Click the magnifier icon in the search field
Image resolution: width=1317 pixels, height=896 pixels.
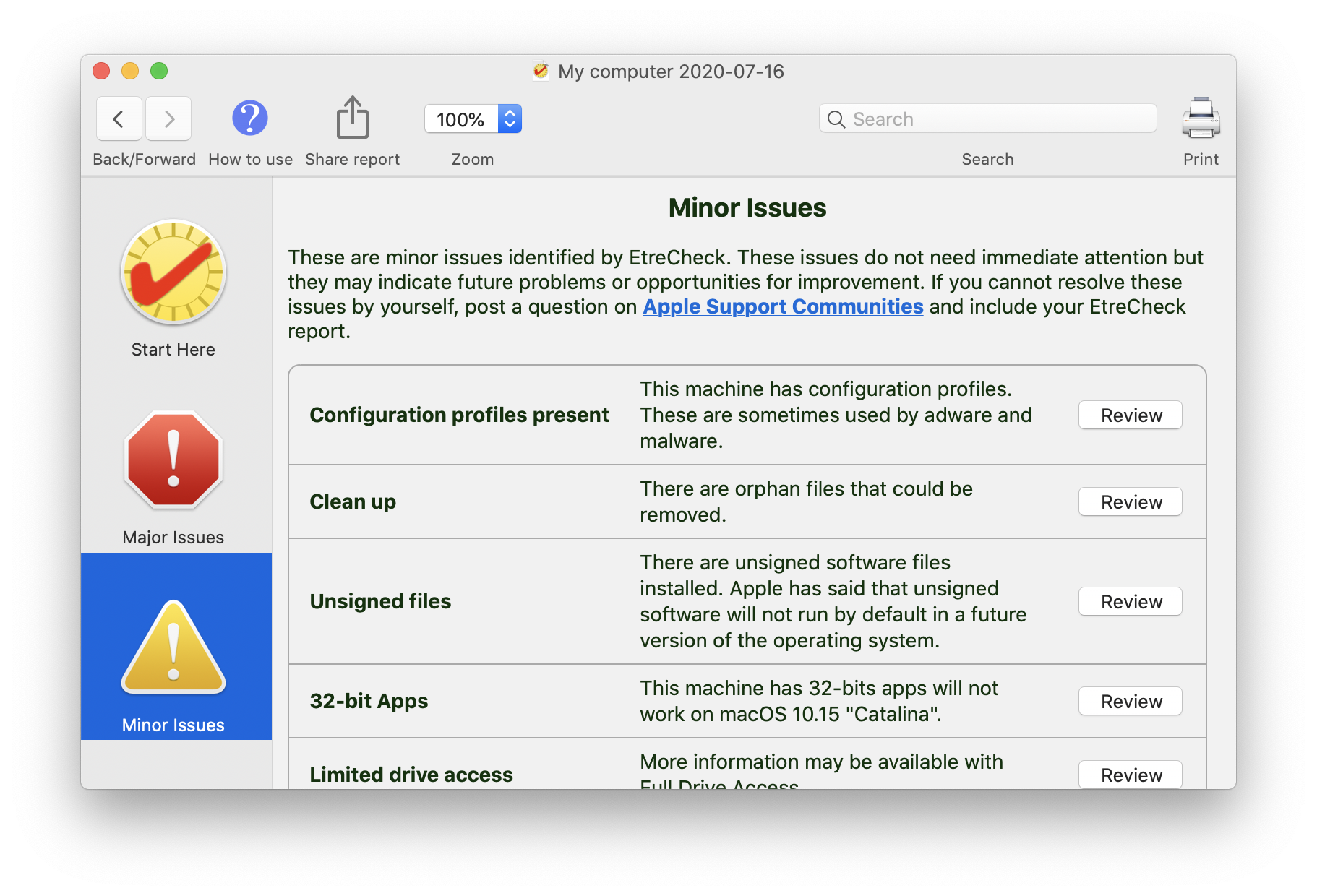tap(836, 119)
